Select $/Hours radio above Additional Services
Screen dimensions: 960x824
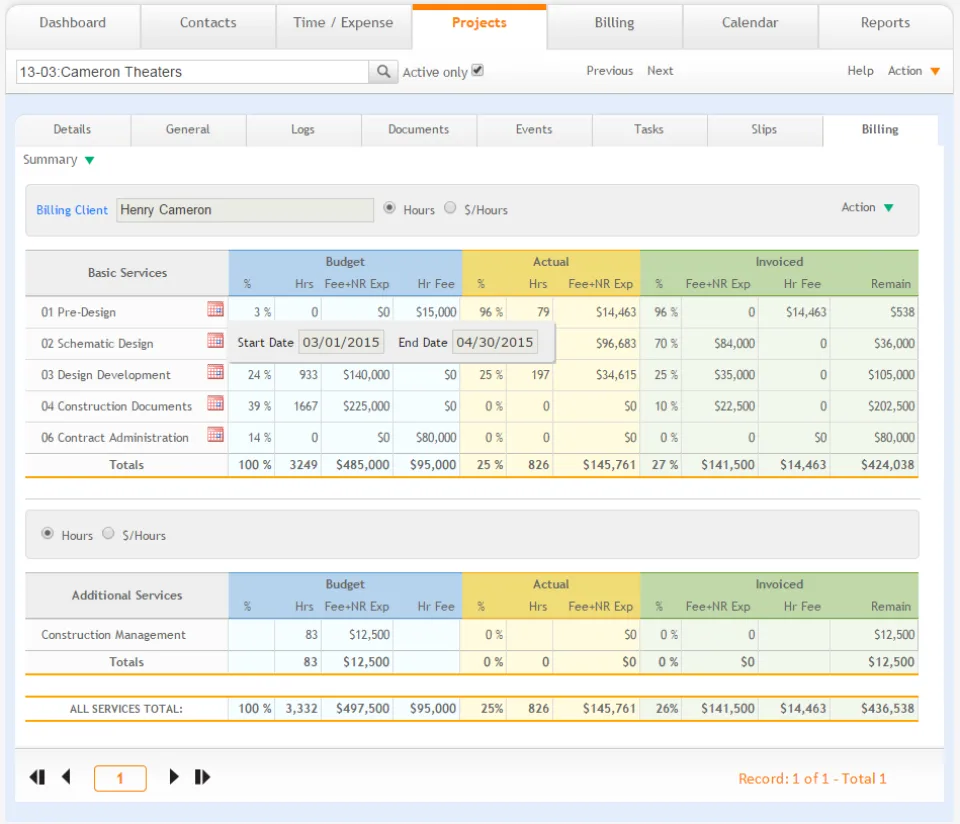(108, 533)
